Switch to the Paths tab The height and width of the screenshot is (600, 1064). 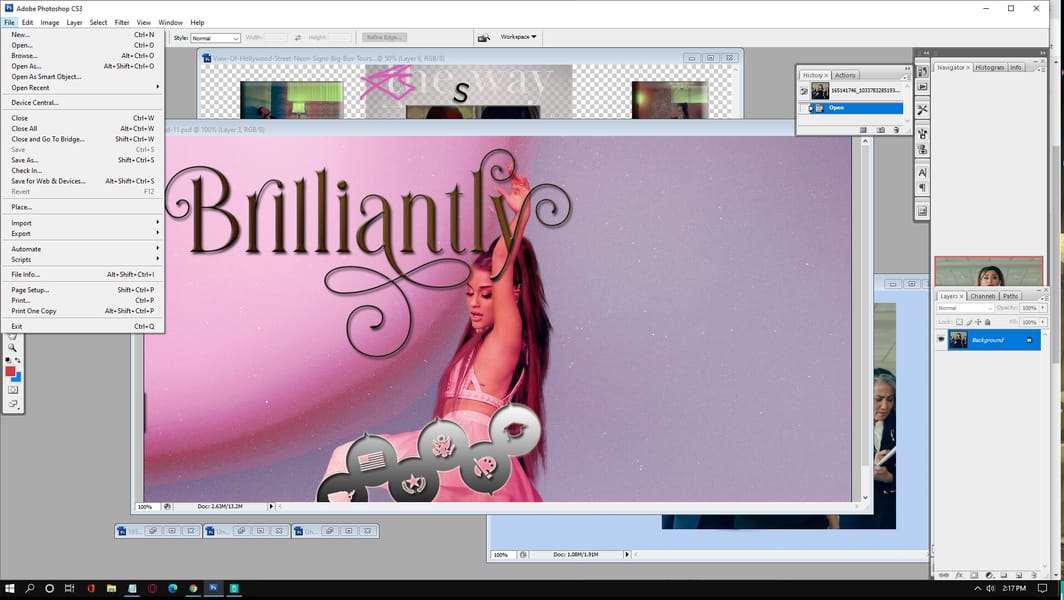pyautogui.click(x=1010, y=296)
